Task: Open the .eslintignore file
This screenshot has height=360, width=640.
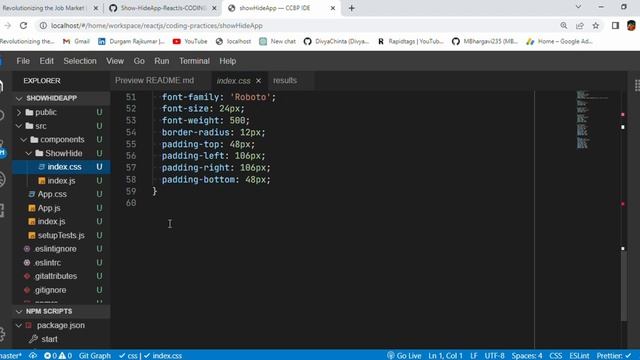Action: click(x=61, y=249)
